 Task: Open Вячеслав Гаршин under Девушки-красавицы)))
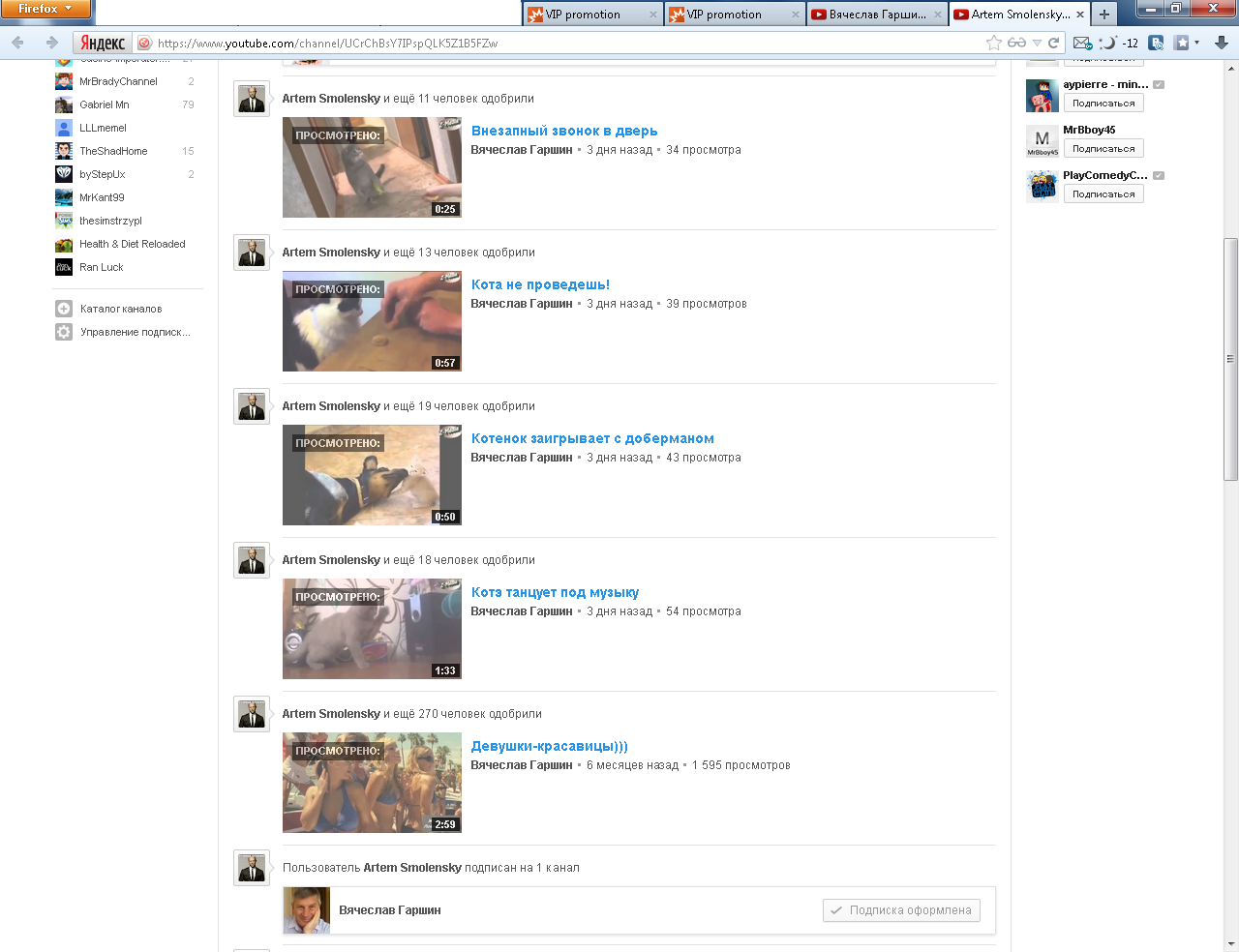click(x=522, y=765)
